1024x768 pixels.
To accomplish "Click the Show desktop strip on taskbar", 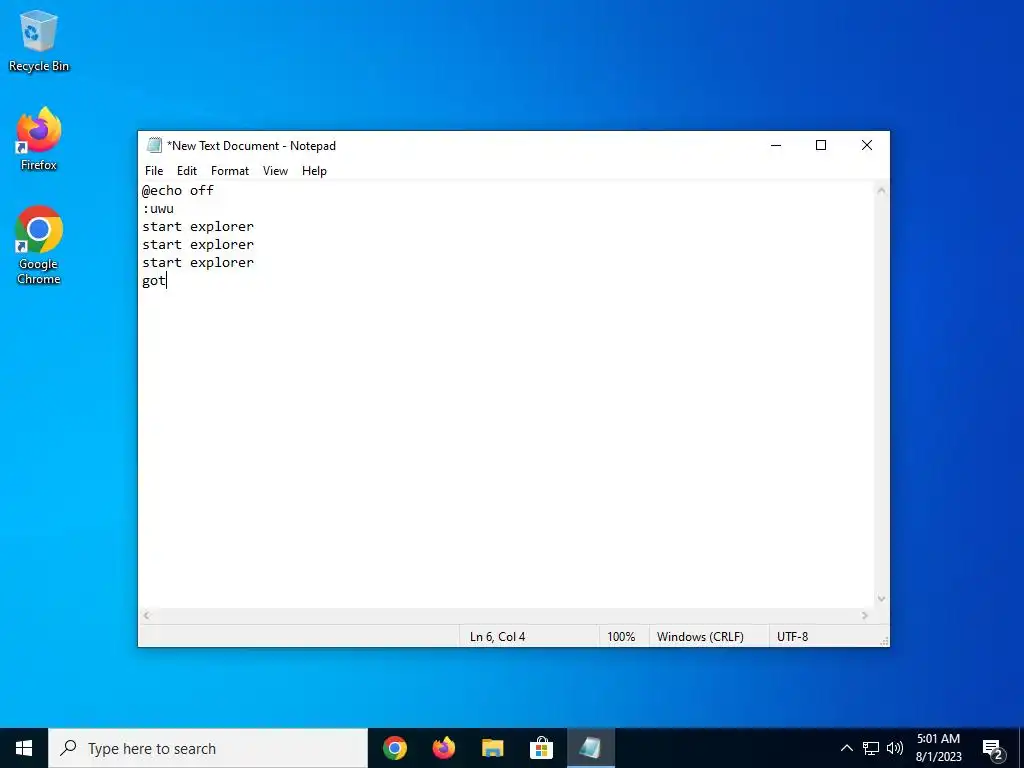I will 1021,748.
